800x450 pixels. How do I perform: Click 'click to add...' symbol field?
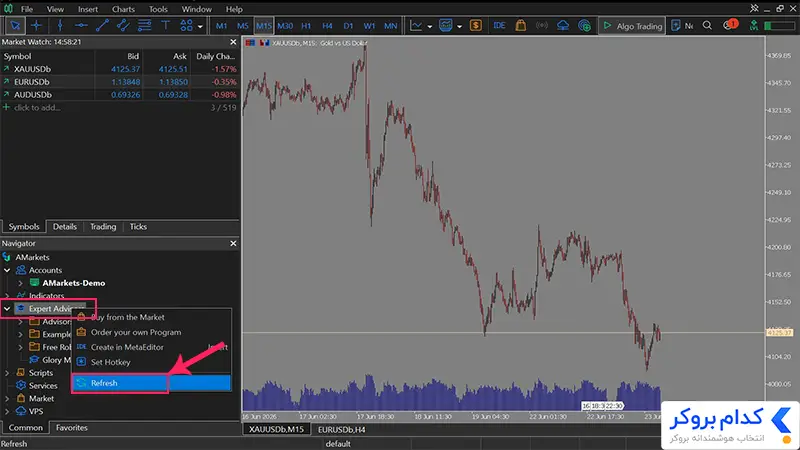pos(37,108)
